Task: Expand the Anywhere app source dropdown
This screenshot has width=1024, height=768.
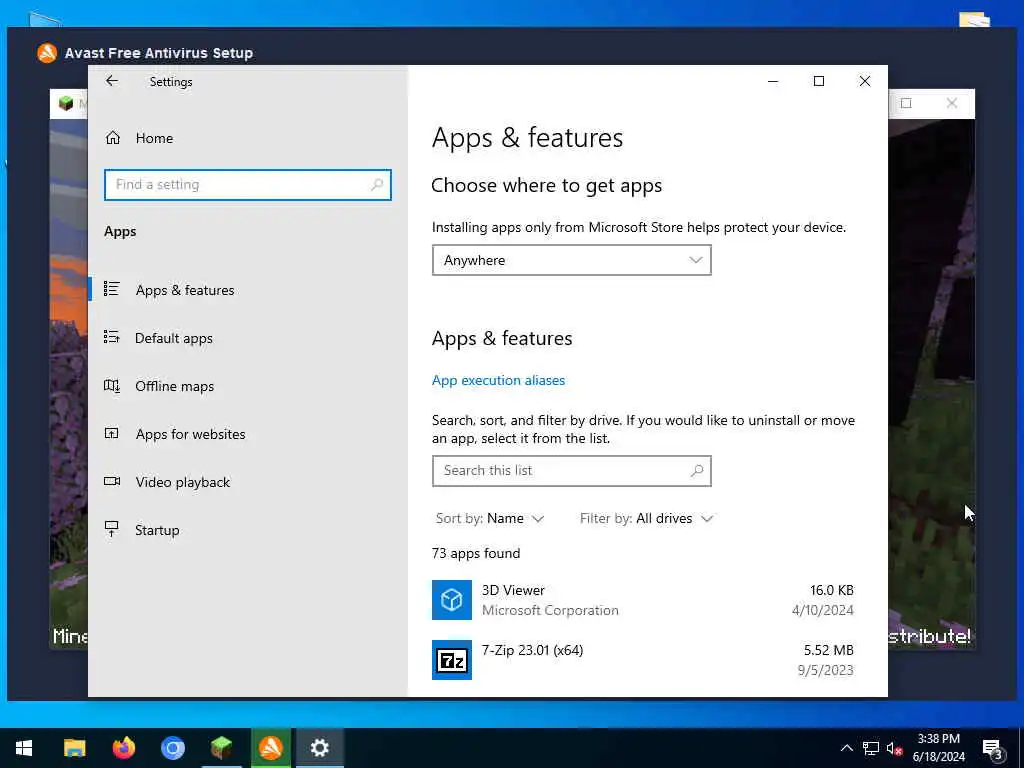Action: [x=571, y=261]
